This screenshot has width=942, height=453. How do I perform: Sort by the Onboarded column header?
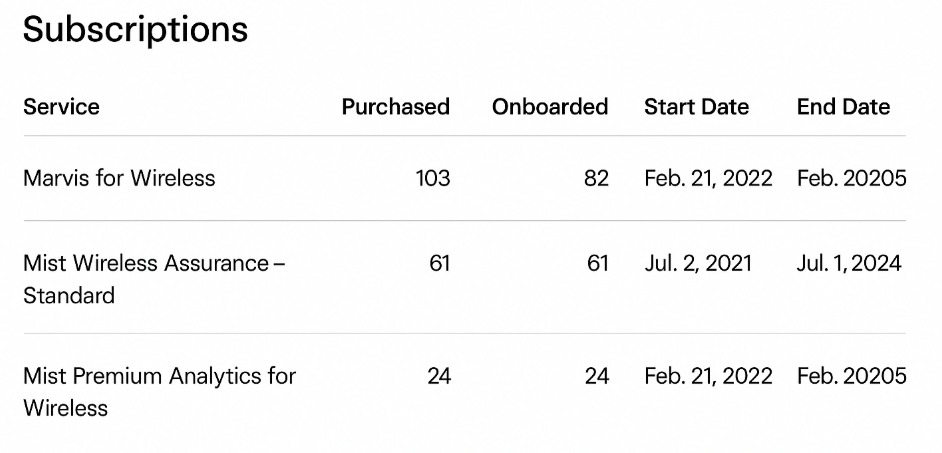point(549,107)
